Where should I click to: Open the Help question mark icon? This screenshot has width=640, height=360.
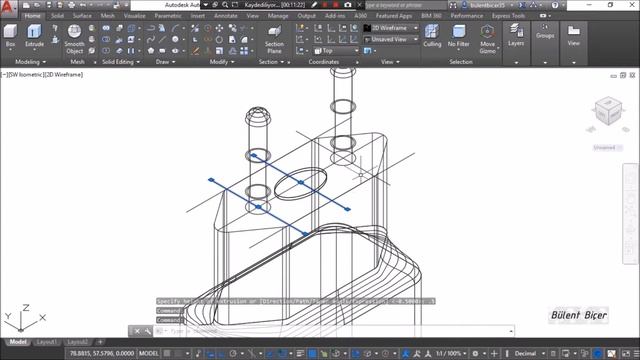pyautogui.click(x=555, y=5)
